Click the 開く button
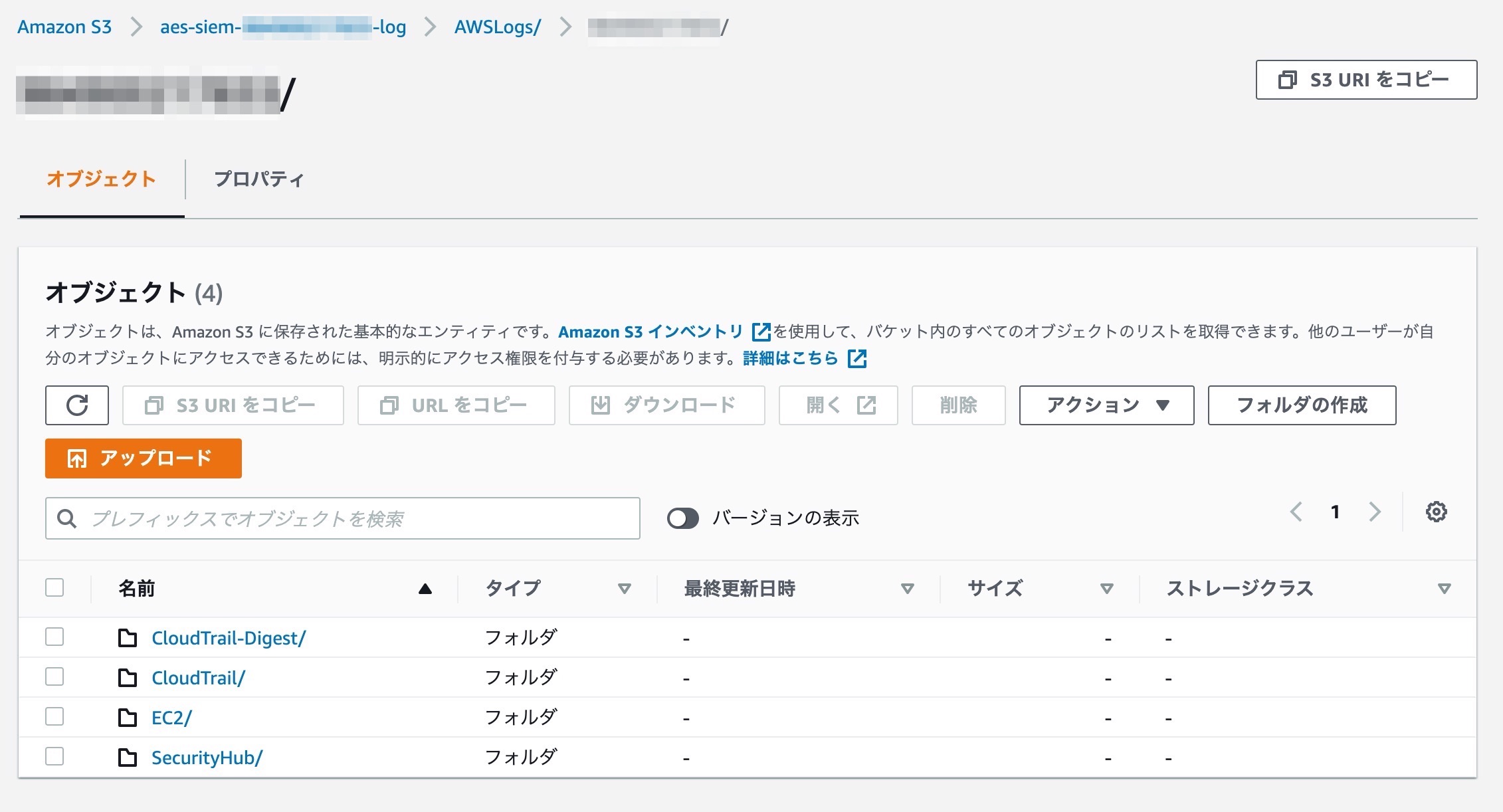Image resolution: width=1503 pixels, height=812 pixels. pyautogui.click(x=839, y=405)
